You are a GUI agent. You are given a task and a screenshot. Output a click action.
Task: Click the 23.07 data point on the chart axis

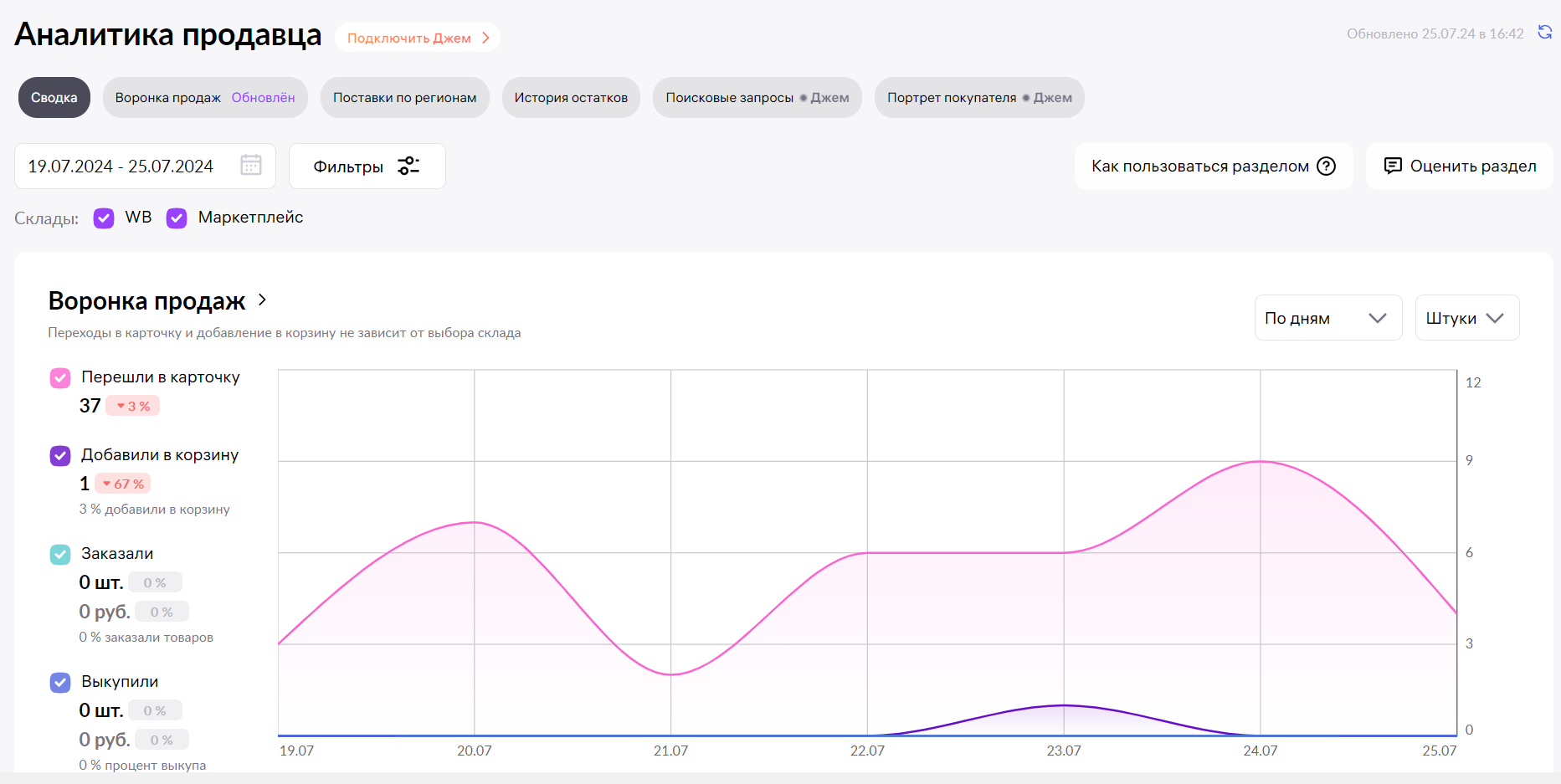pos(1064,751)
